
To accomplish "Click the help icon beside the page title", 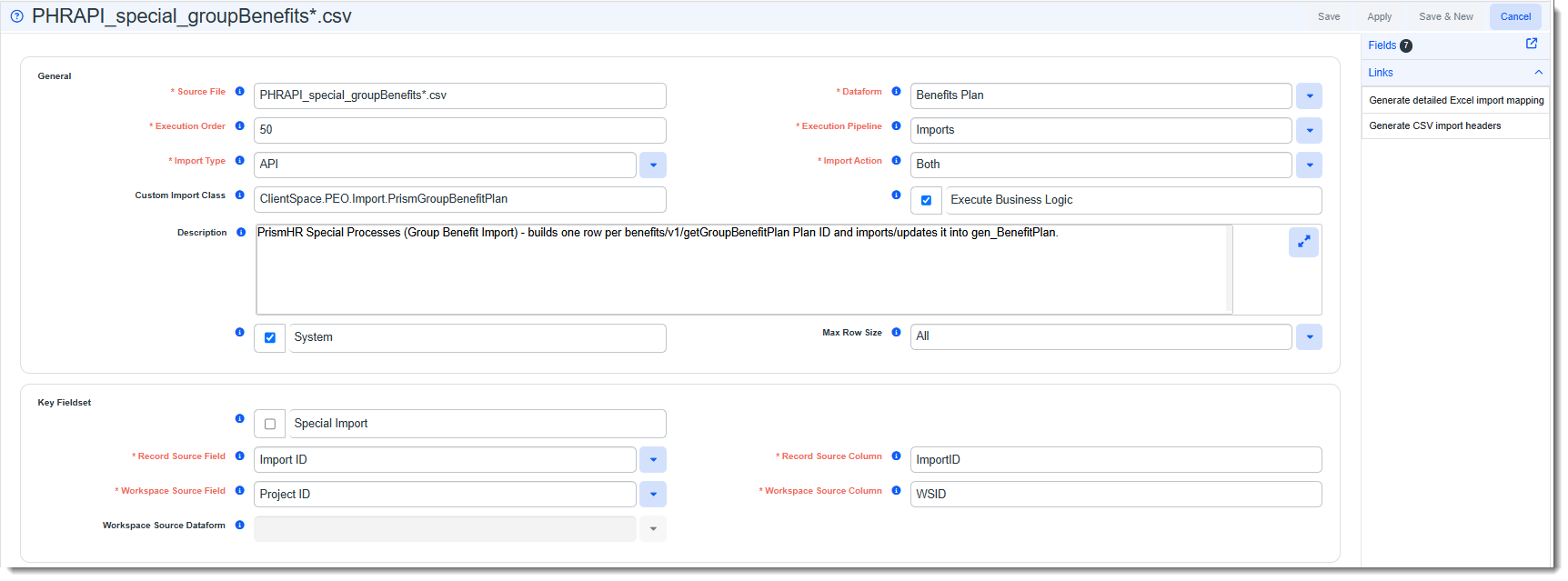I will tap(16, 16).
